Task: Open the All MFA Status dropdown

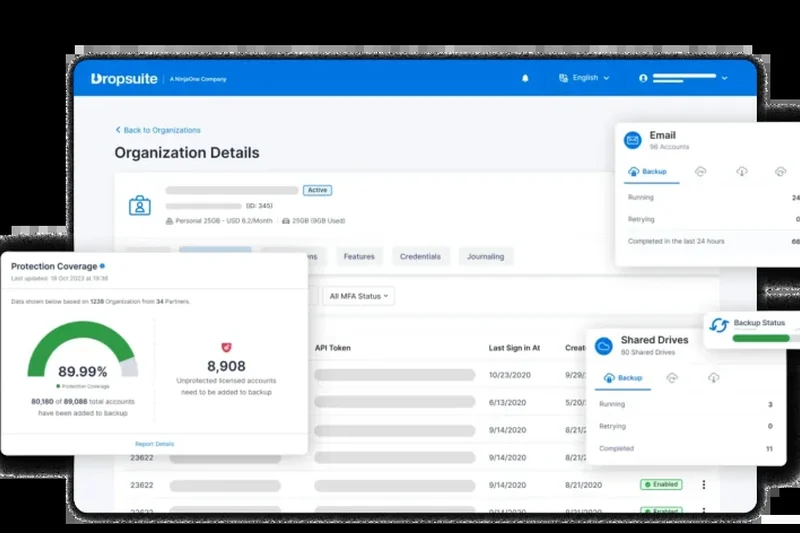Action: 358,296
